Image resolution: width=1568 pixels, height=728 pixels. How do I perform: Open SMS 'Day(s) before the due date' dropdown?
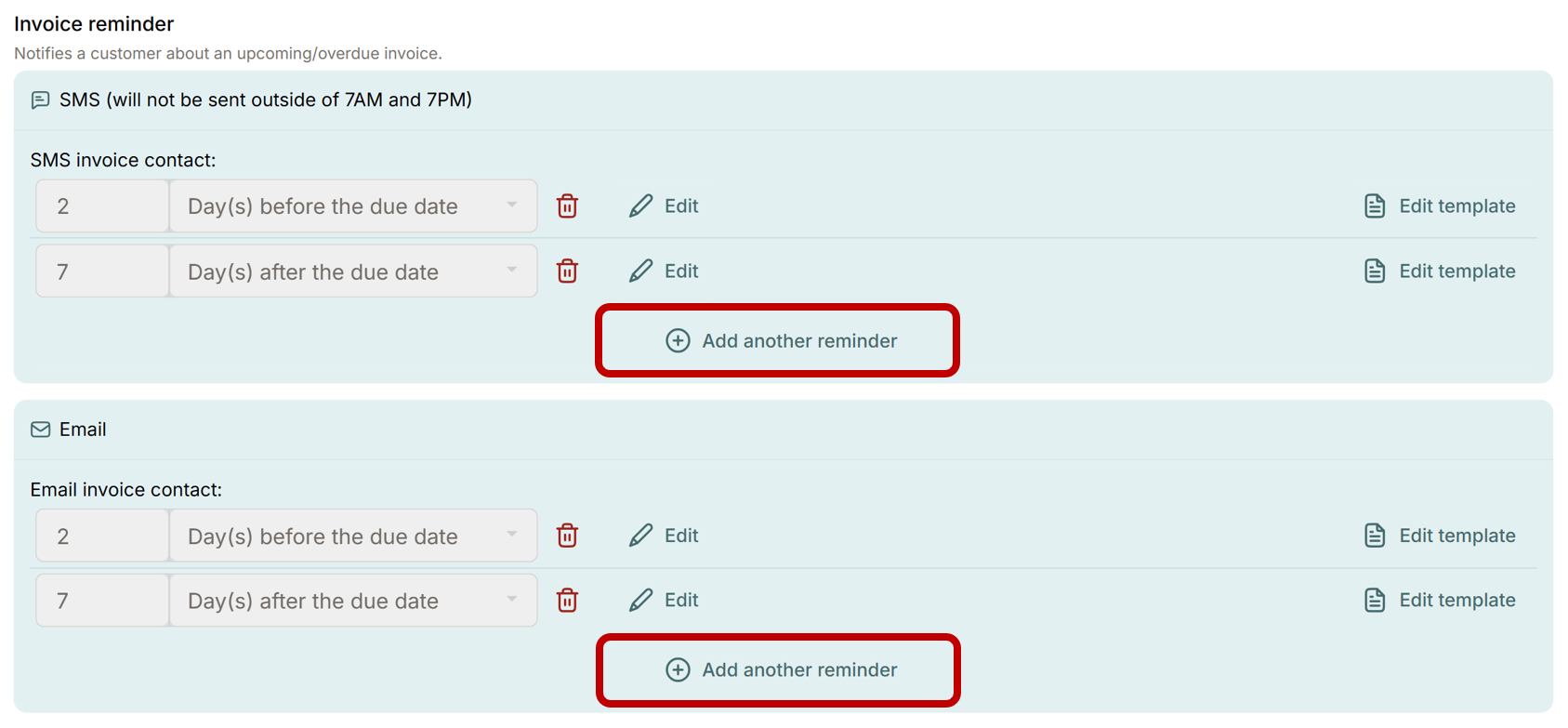pos(353,205)
